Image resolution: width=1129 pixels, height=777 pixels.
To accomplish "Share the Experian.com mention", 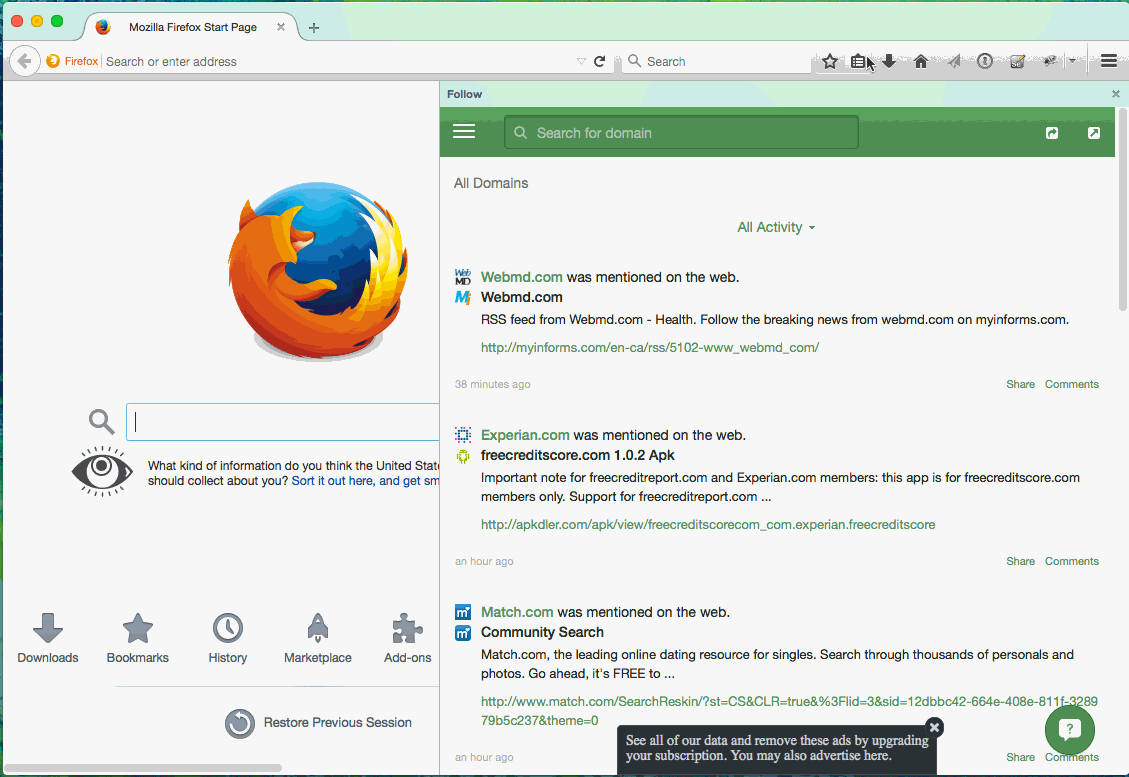I will click(x=1020, y=561).
